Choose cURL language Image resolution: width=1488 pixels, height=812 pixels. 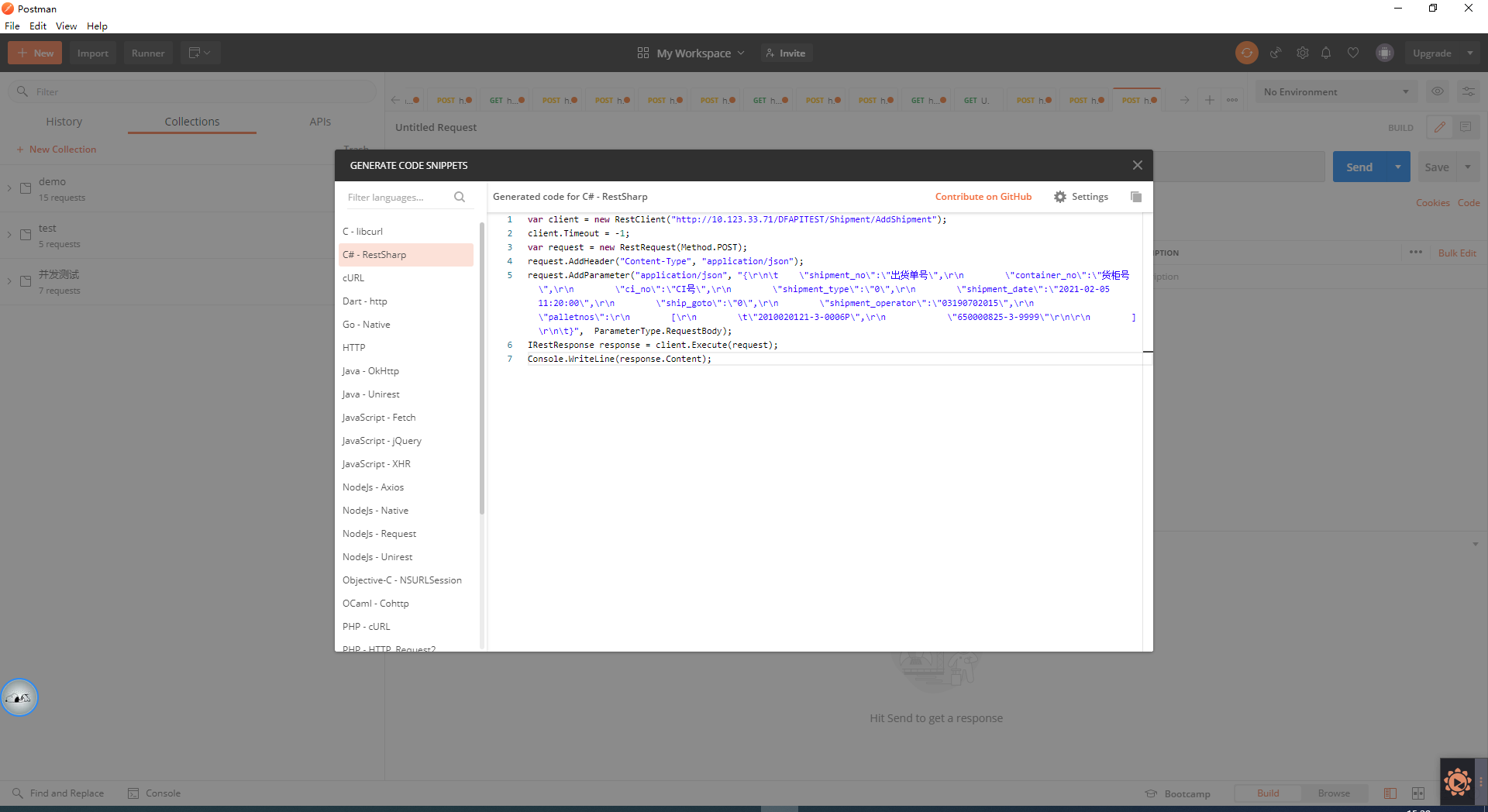pos(405,277)
